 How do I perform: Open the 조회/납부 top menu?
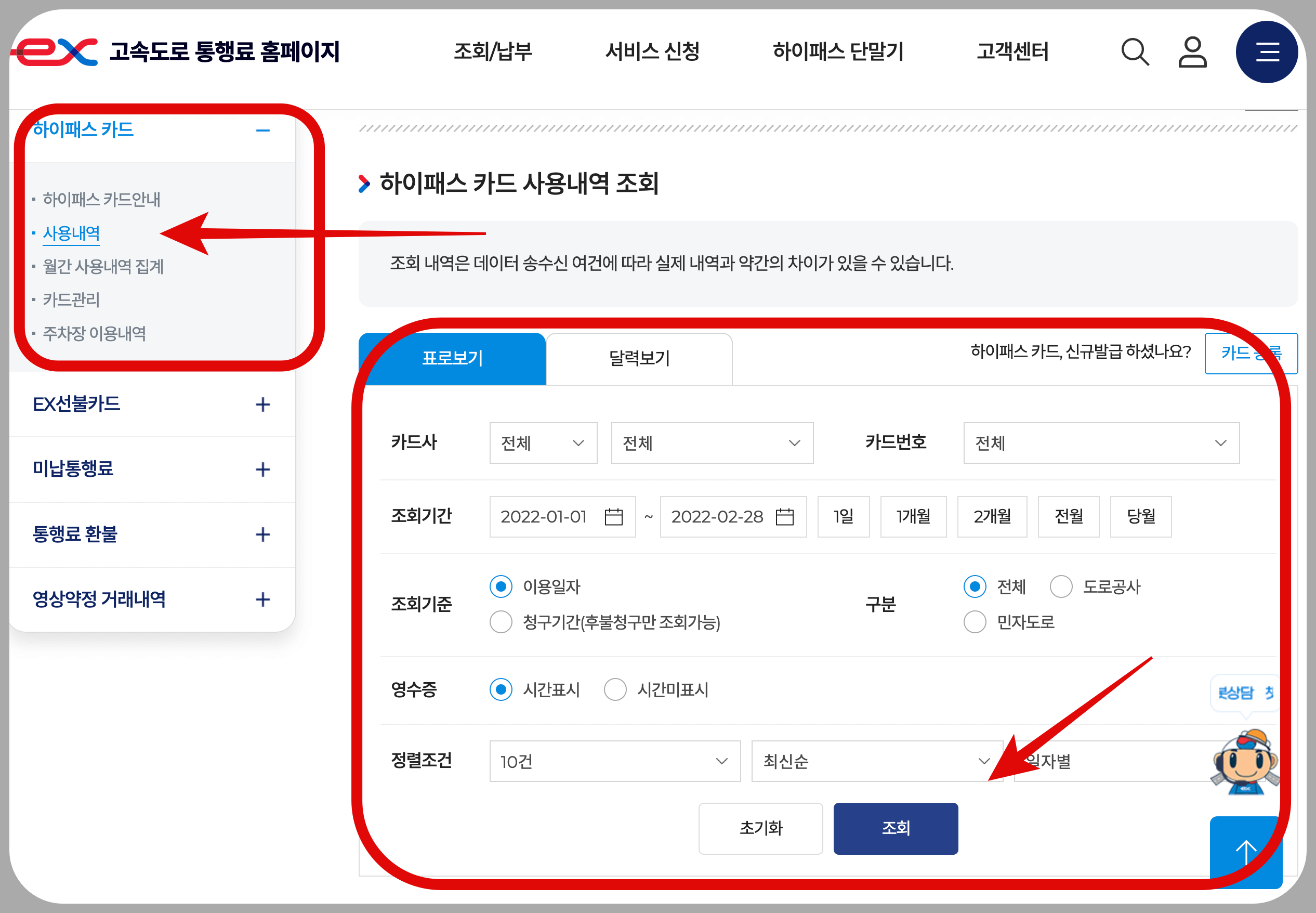coord(493,51)
